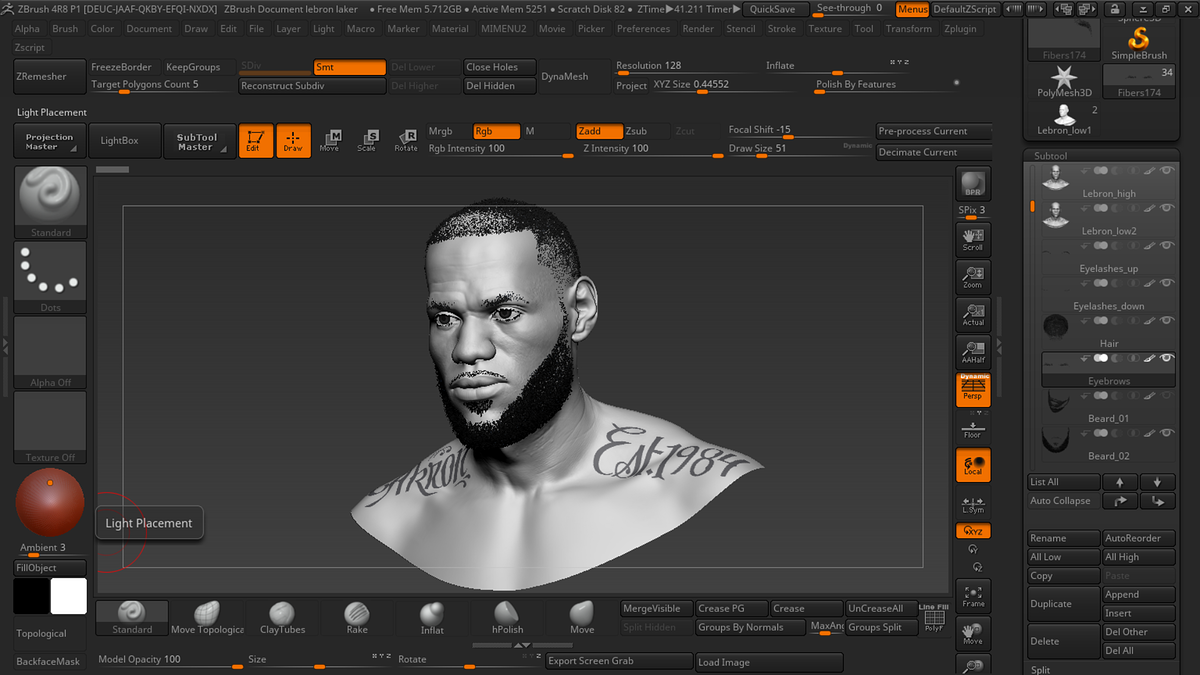Image resolution: width=1200 pixels, height=675 pixels.
Task: Activate Edit mode button
Action: [x=255, y=141]
